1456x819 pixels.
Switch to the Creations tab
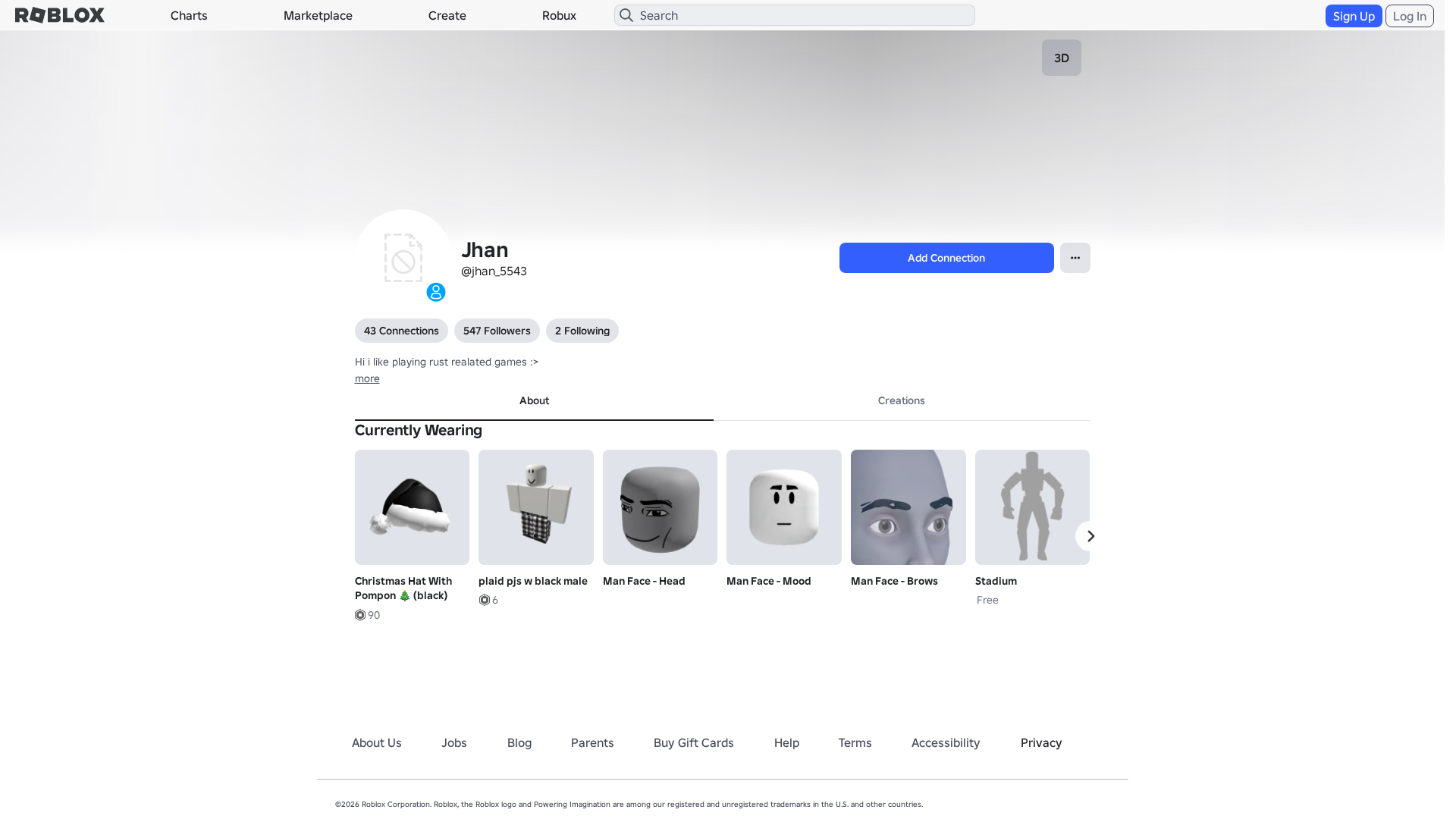tap(902, 401)
